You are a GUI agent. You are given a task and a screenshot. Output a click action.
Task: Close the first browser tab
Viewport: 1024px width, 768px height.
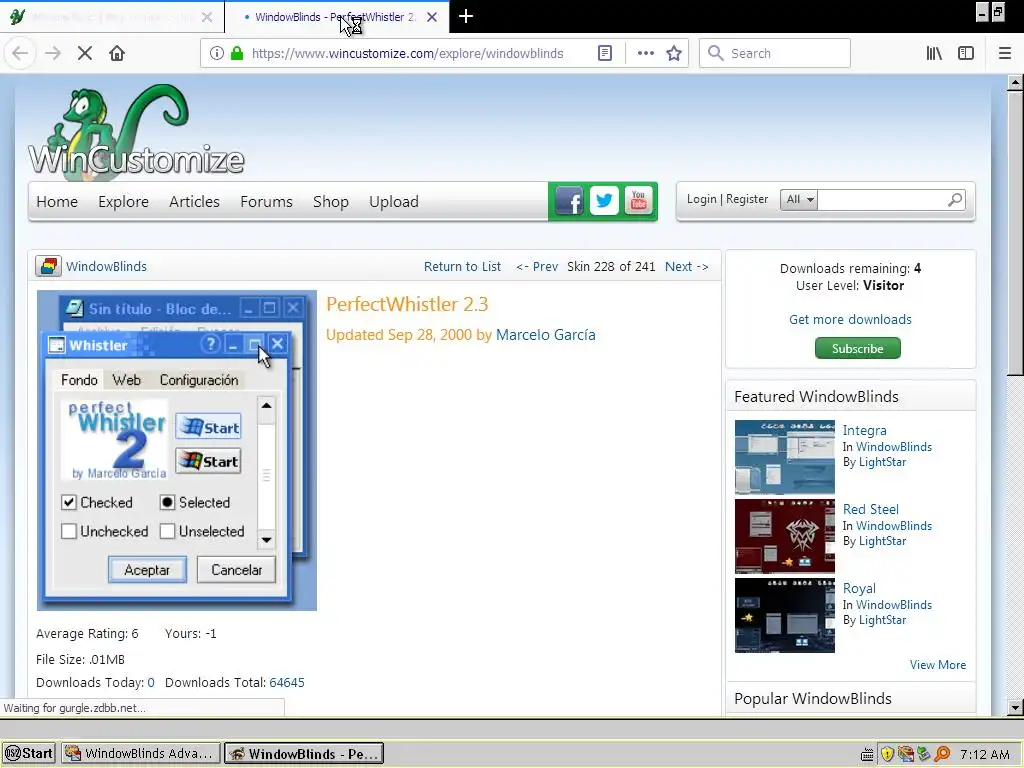click(x=207, y=17)
